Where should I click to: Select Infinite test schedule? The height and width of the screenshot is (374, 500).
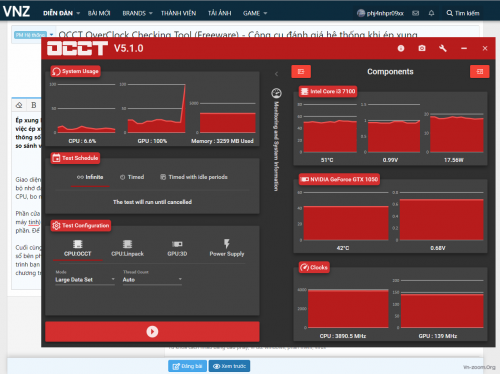click(90, 177)
